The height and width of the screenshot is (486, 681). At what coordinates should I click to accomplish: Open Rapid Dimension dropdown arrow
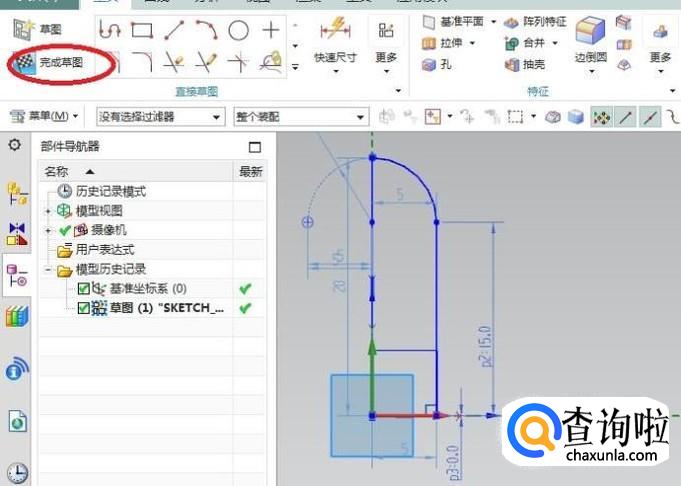point(336,71)
